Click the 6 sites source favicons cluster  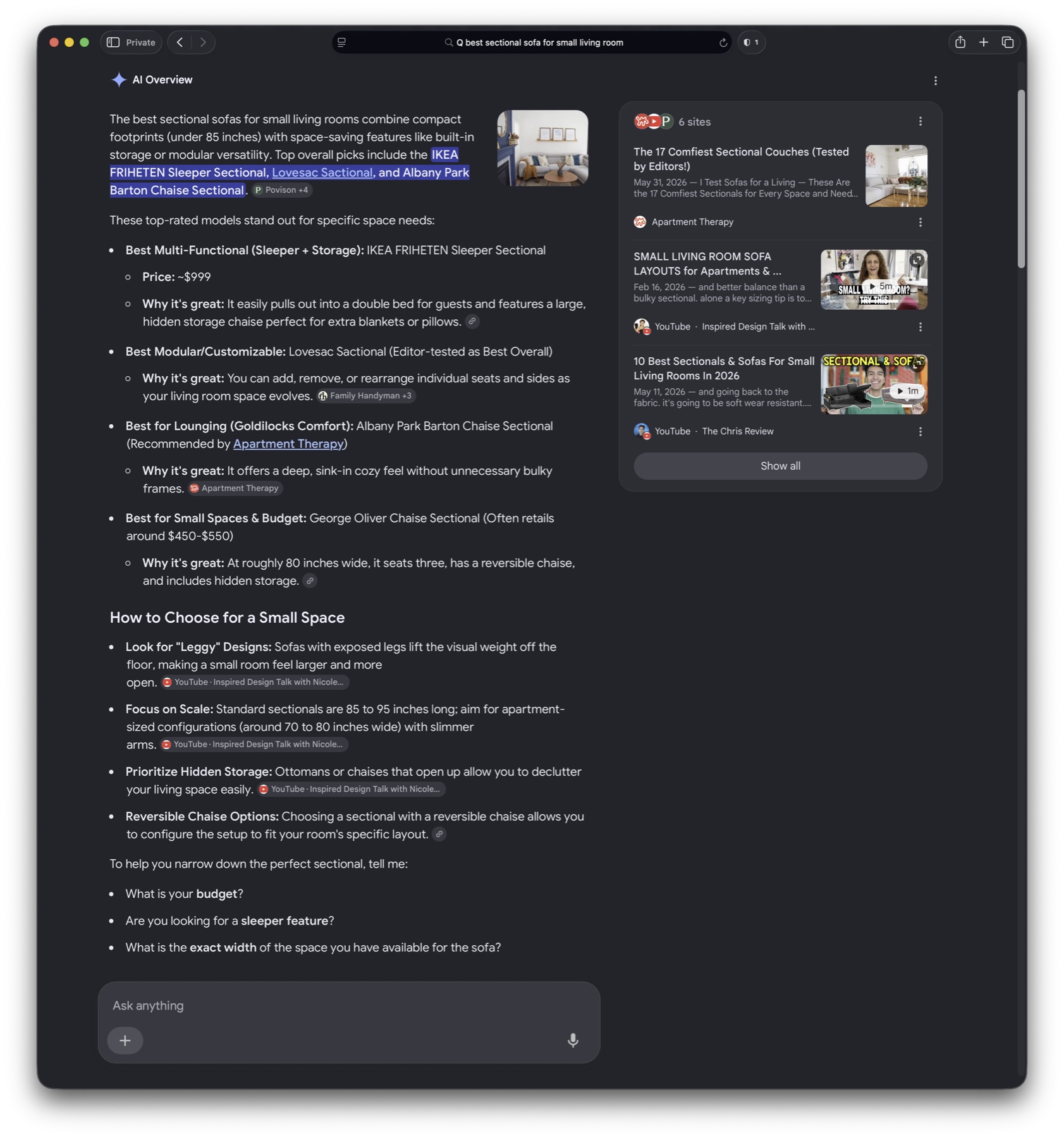click(x=653, y=121)
